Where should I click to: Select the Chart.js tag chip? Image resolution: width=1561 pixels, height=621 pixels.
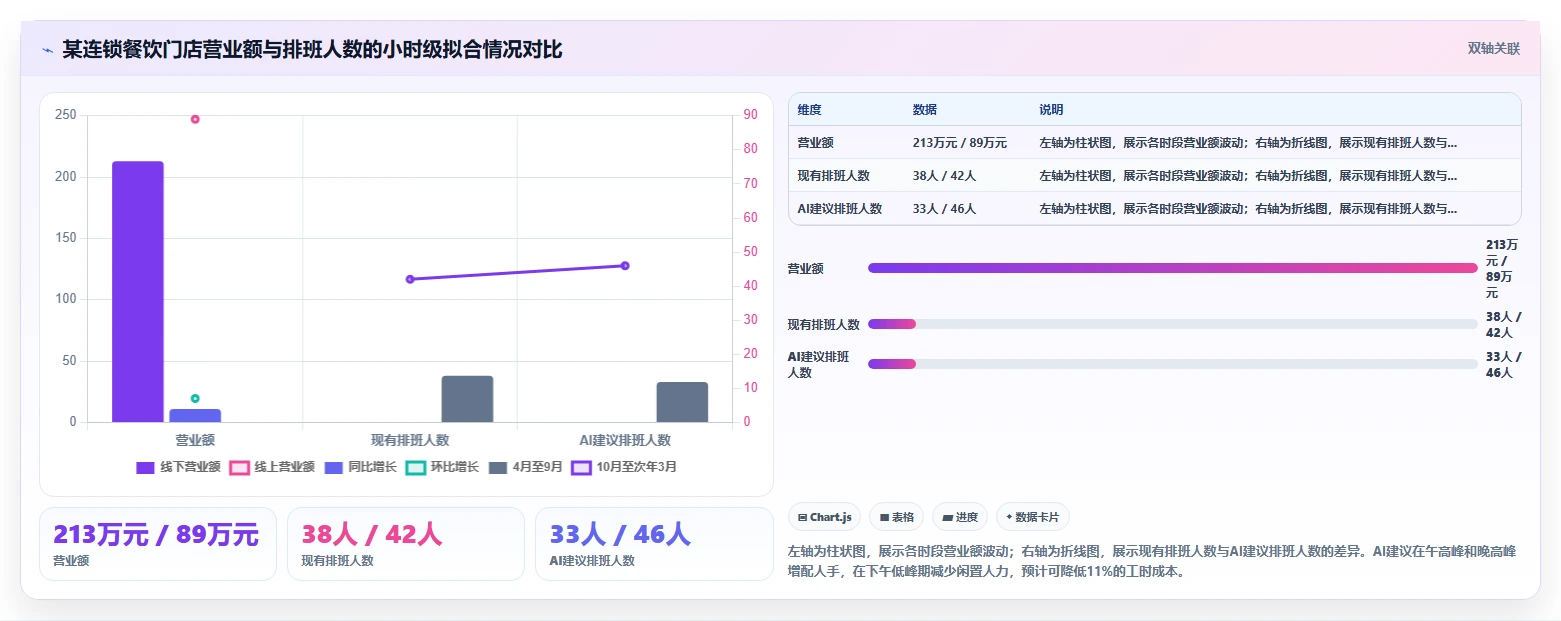pos(824,517)
